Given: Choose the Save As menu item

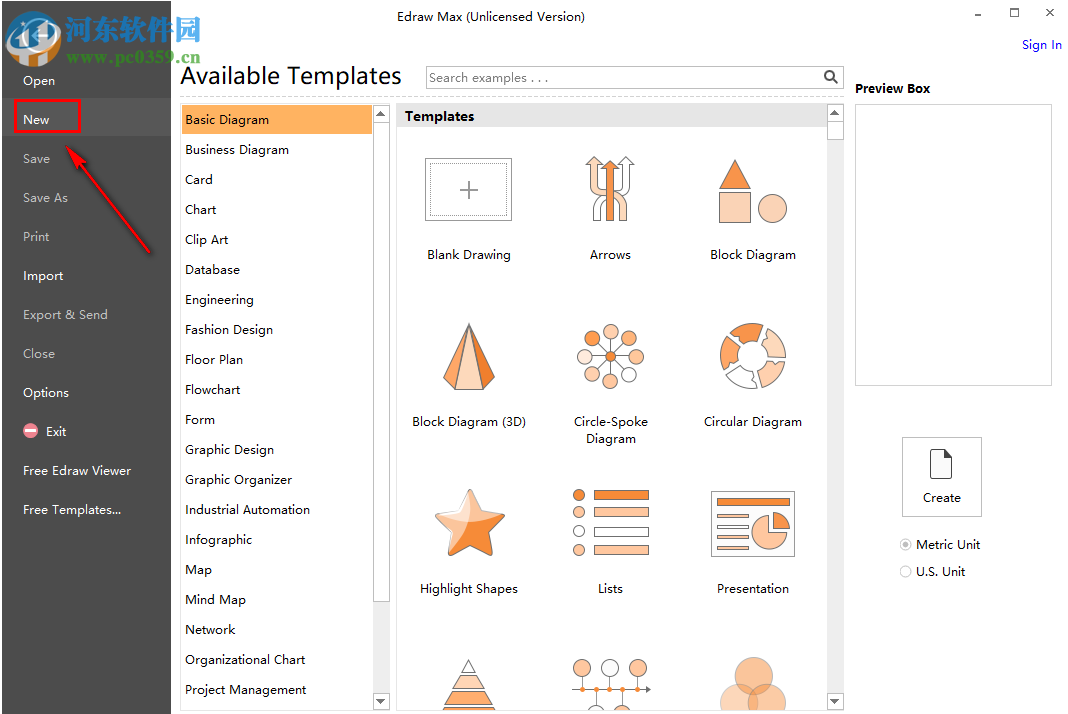Looking at the screenshot, I should point(45,198).
